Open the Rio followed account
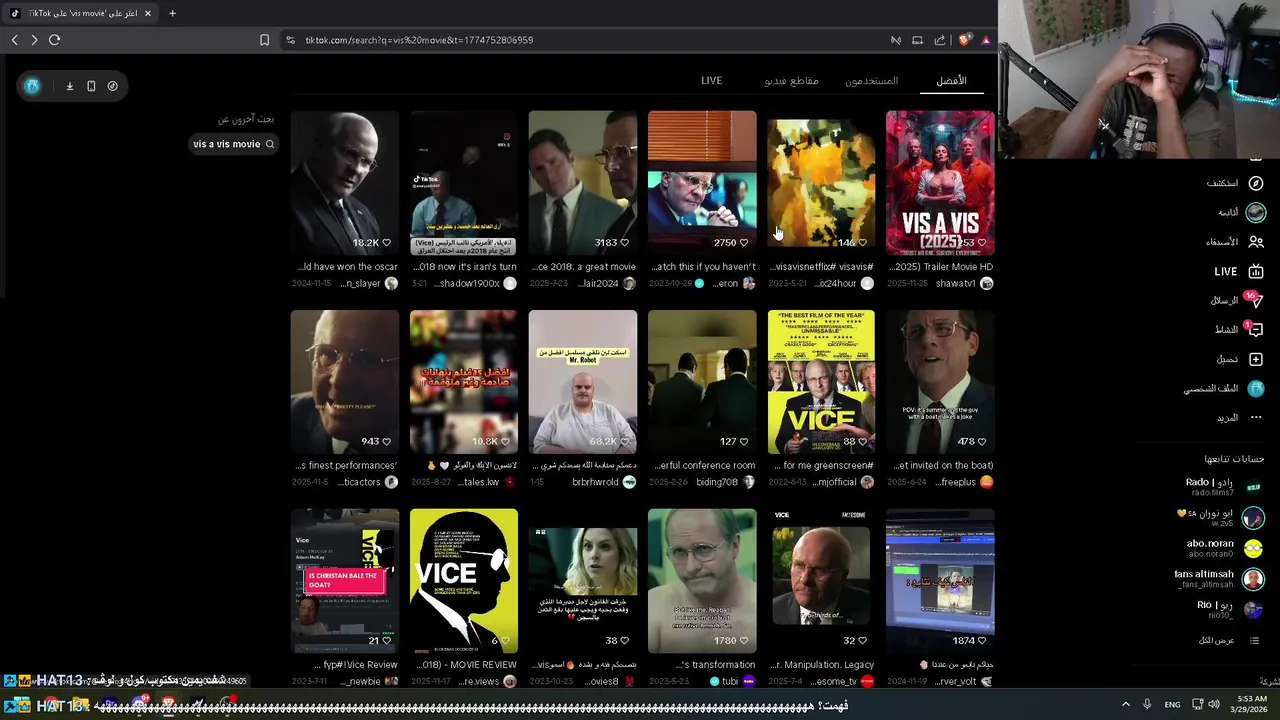Screen dimensions: 1280x720 (1229, 609)
